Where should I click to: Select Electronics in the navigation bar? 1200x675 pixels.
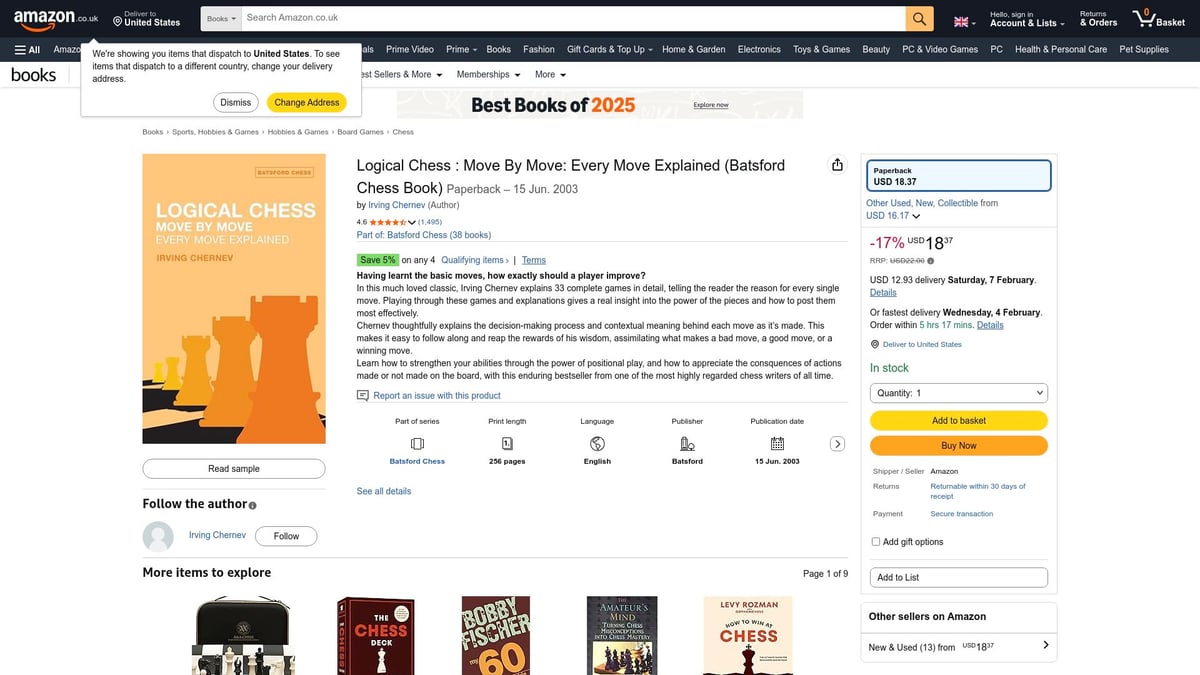tap(759, 49)
